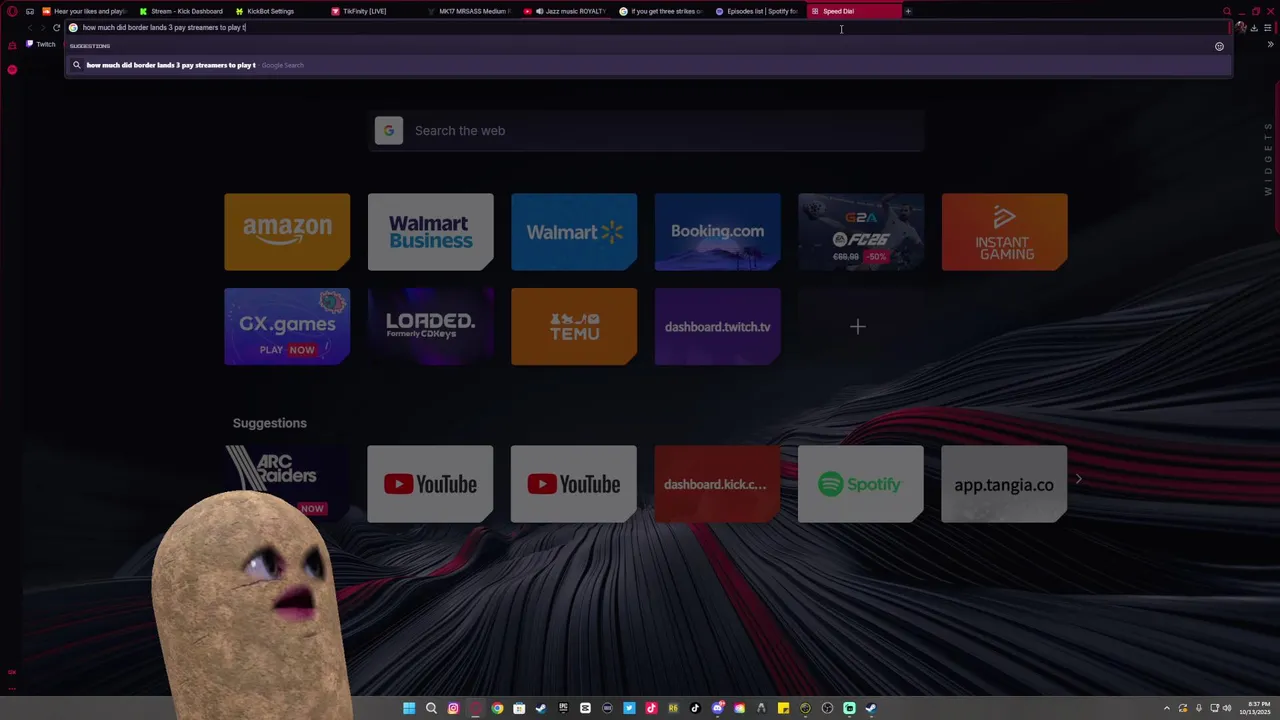
Task: Open TikTok black taskbar icon
Action: coord(695,708)
